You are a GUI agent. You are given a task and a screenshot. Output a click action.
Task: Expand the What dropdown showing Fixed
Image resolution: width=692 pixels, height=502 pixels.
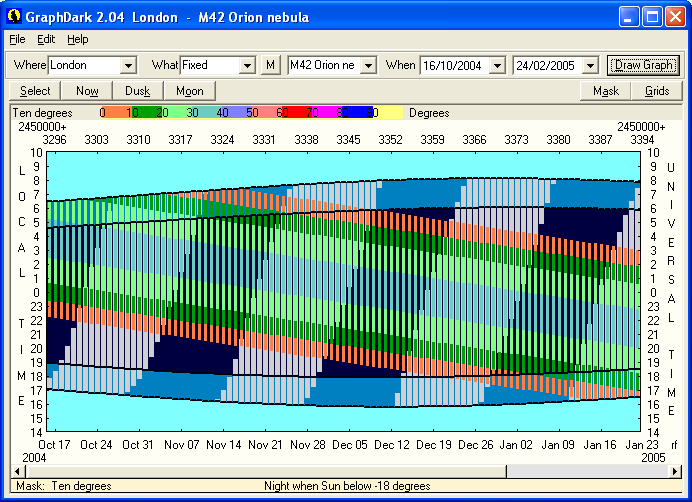click(x=247, y=65)
